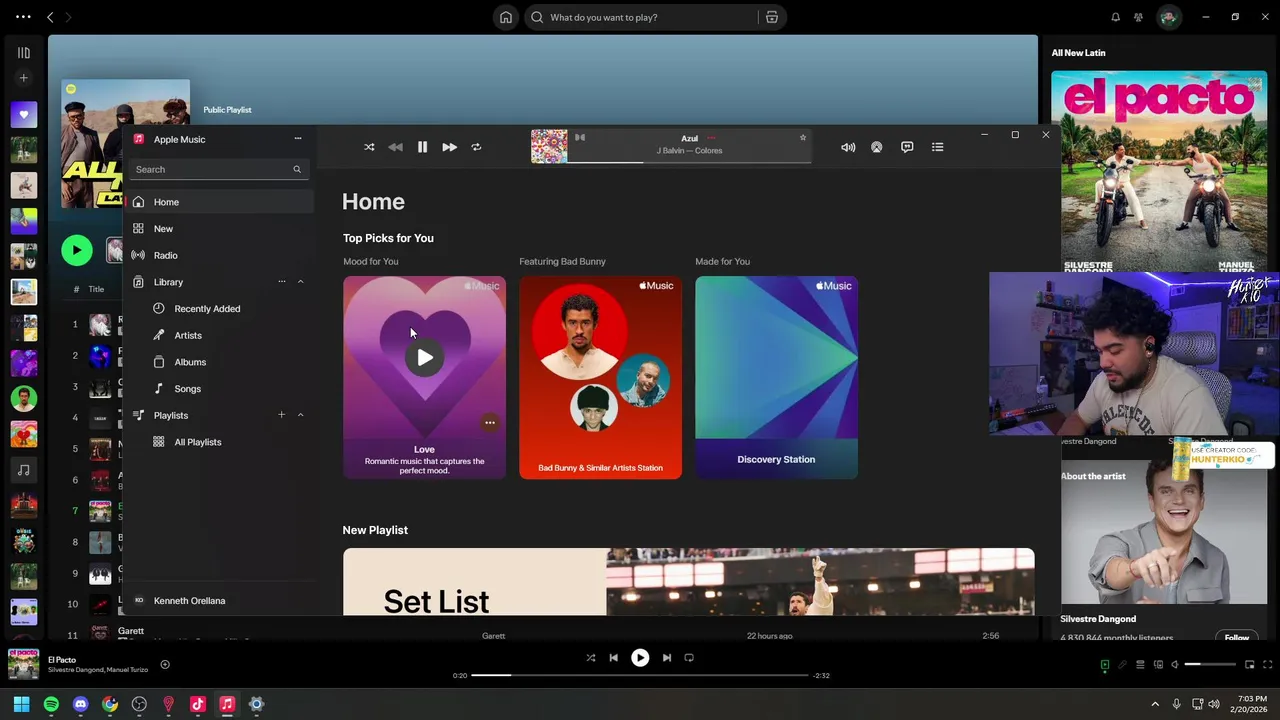
Task: Add El Pacto to Liked Songs
Action: click(x=165, y=665)
